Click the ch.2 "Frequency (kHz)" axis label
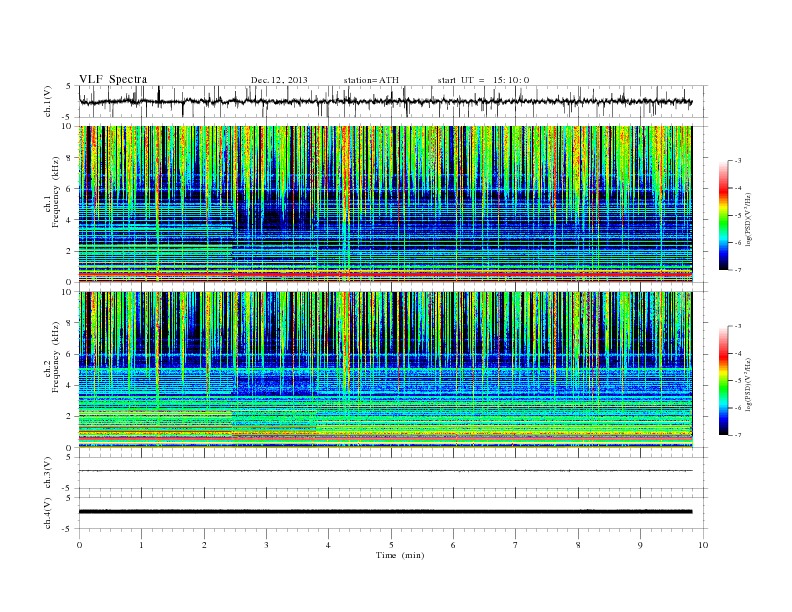The width and height of the screenshot is (792, 612). point(55,356)
